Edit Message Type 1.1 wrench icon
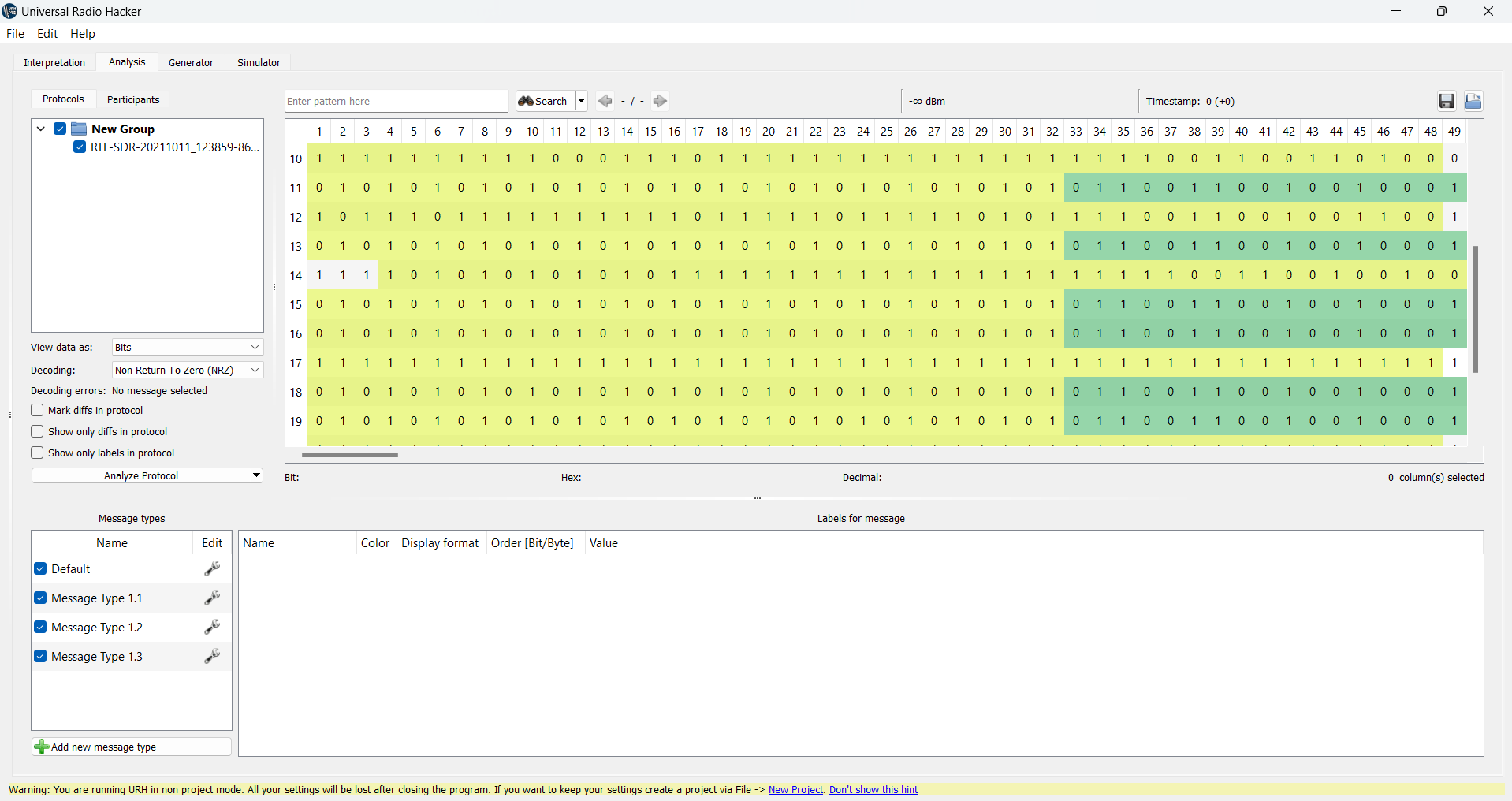This screenshot has width=1512, height=801. (x=212, y=598)
